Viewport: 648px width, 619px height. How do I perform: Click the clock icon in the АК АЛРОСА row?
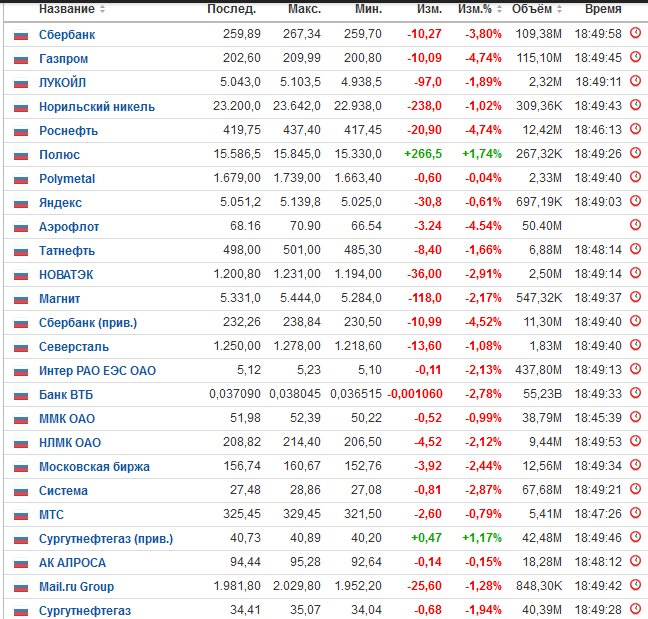[x=636, y=560]
